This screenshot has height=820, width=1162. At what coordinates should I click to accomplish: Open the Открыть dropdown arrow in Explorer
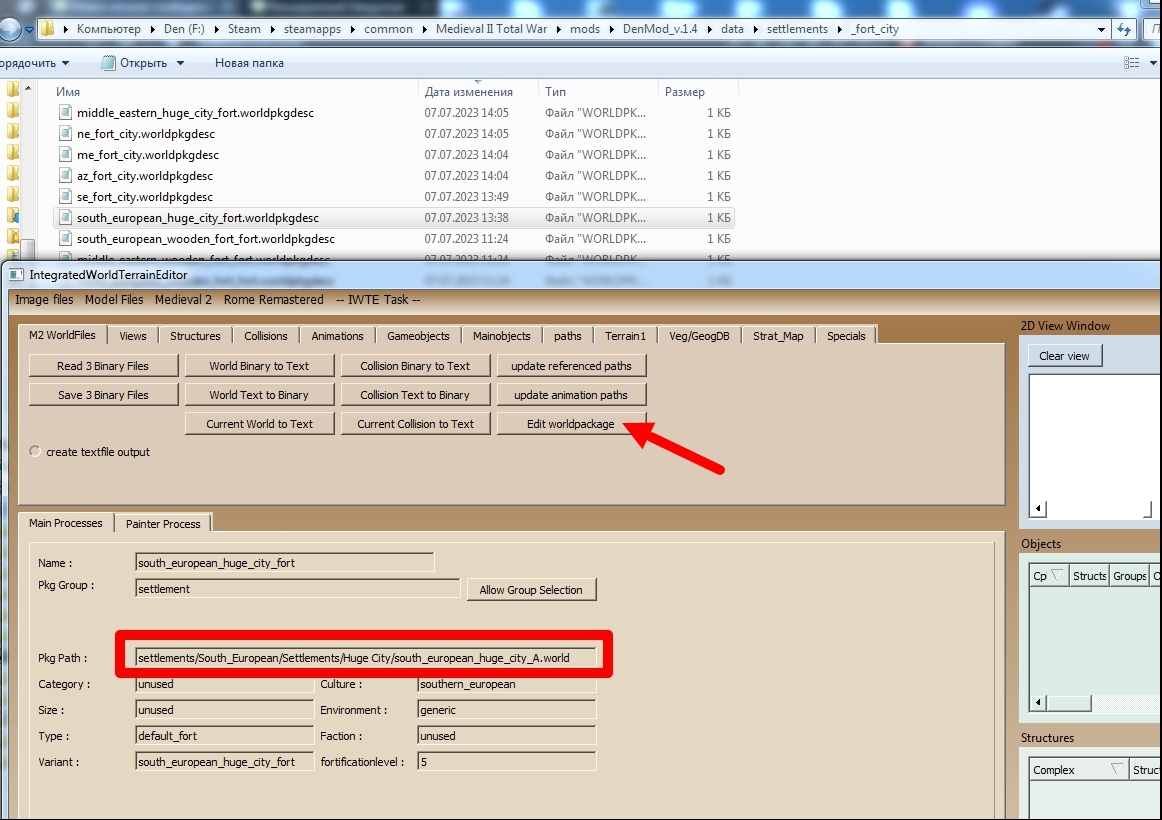click(180, 63)
